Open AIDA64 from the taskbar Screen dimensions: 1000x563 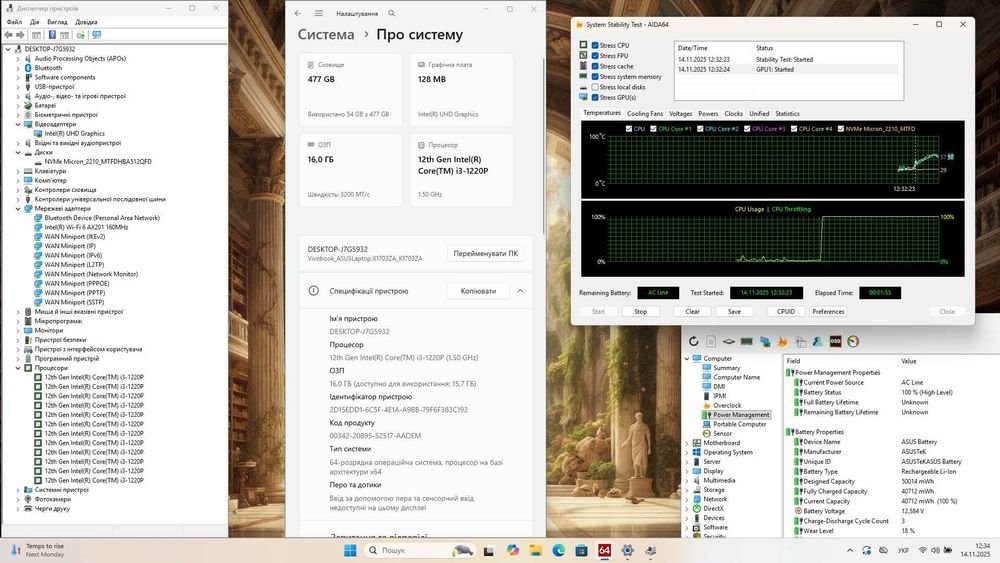[x=605, y=550]
